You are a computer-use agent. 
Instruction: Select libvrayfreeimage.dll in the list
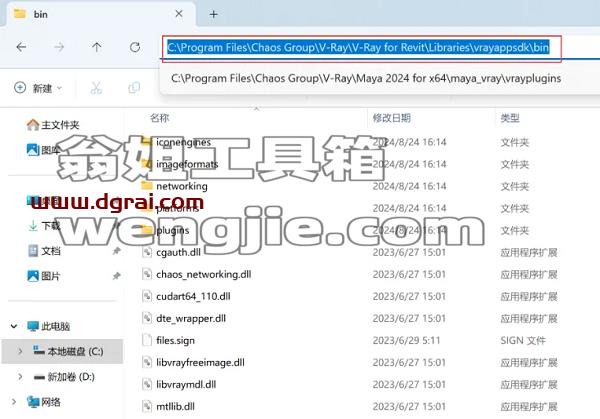(200, 362)
